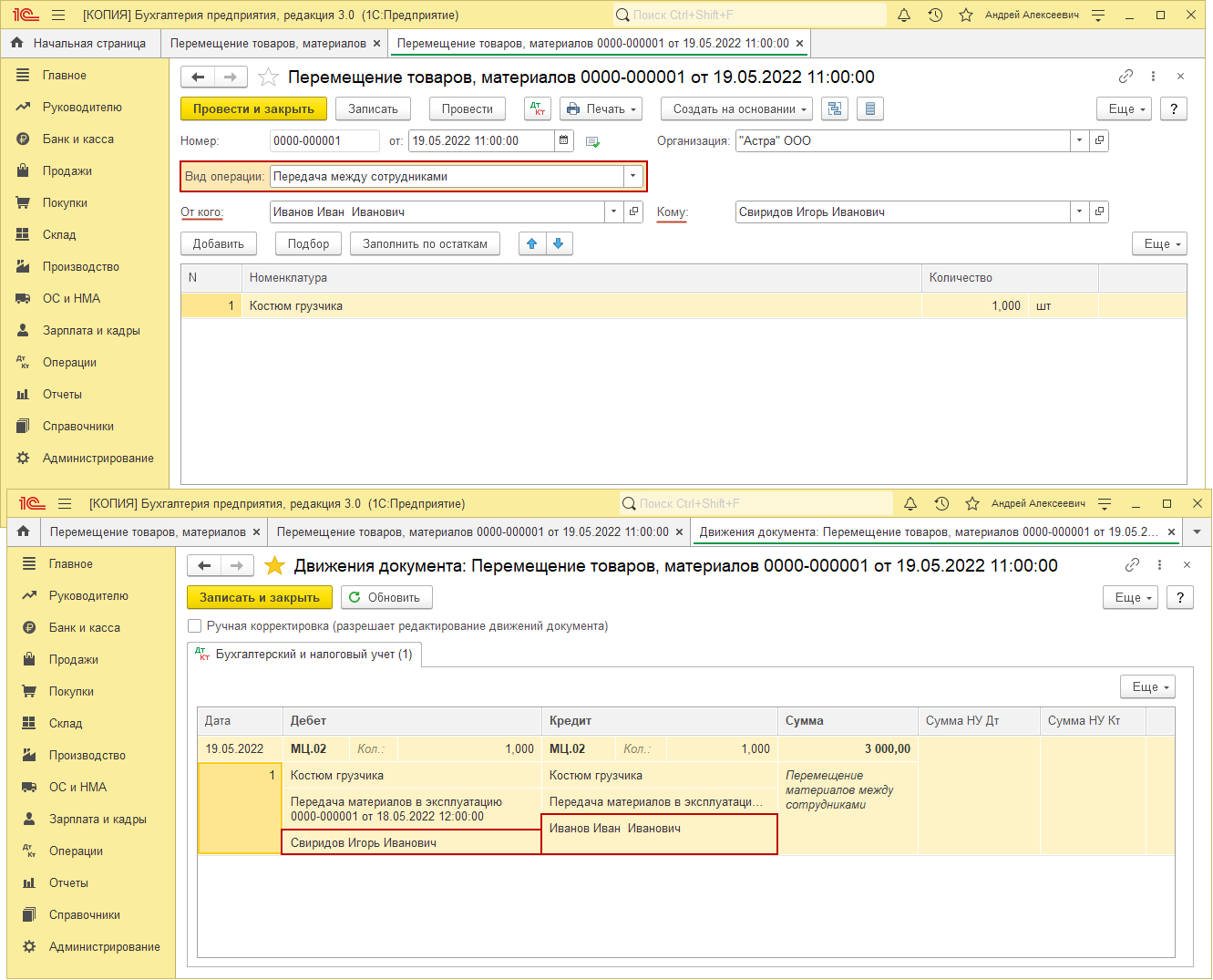Open Печать dropdown button
1213x980 pixels.
(x=601, y=108)
